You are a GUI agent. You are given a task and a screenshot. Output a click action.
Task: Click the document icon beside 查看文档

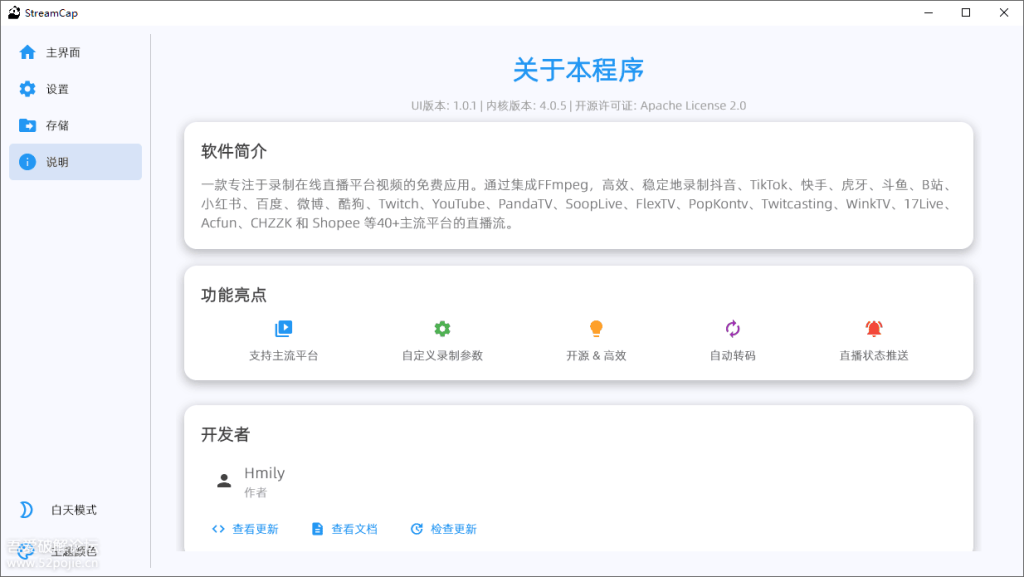317,529
